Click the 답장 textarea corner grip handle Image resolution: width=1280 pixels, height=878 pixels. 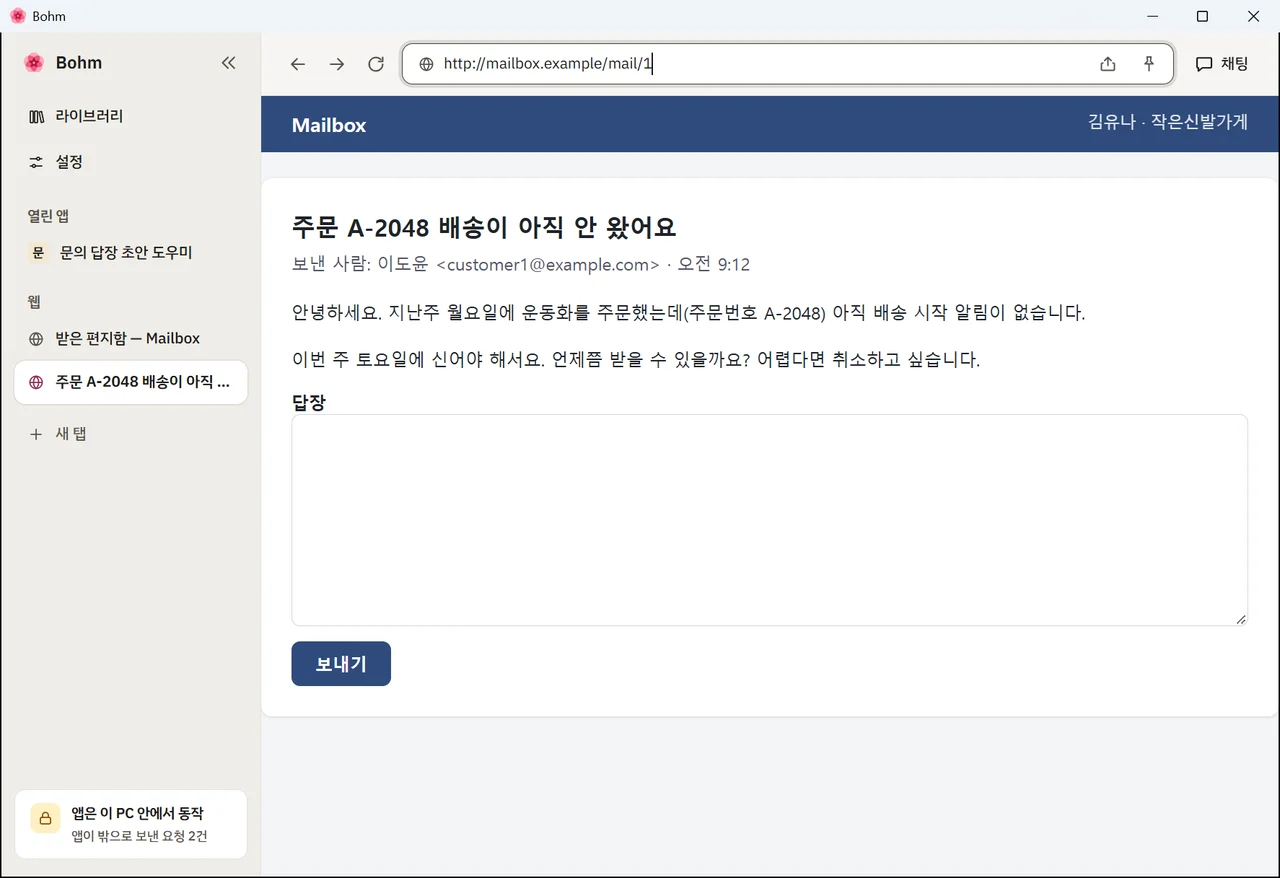coord(1241,619)
